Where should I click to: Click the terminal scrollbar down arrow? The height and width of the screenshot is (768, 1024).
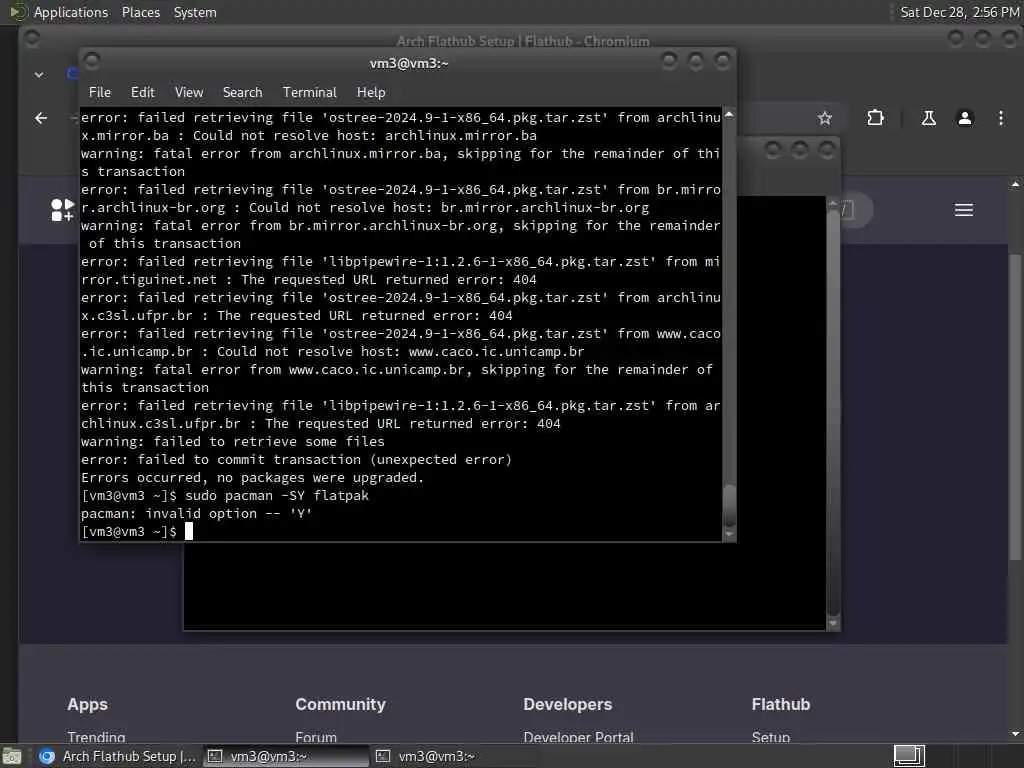point(729,534)
